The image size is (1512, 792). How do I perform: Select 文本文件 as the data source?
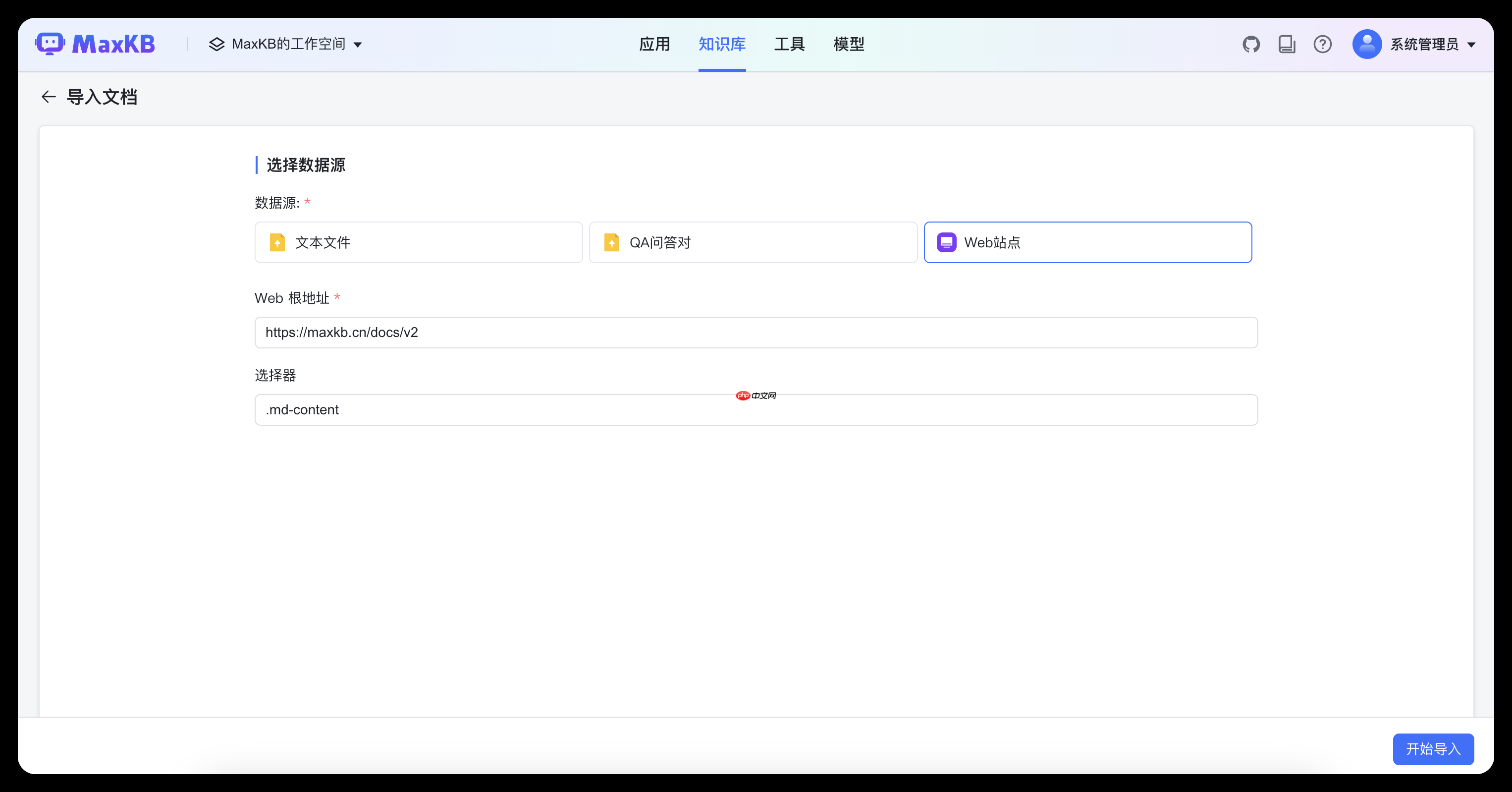[x=419, y=242]
